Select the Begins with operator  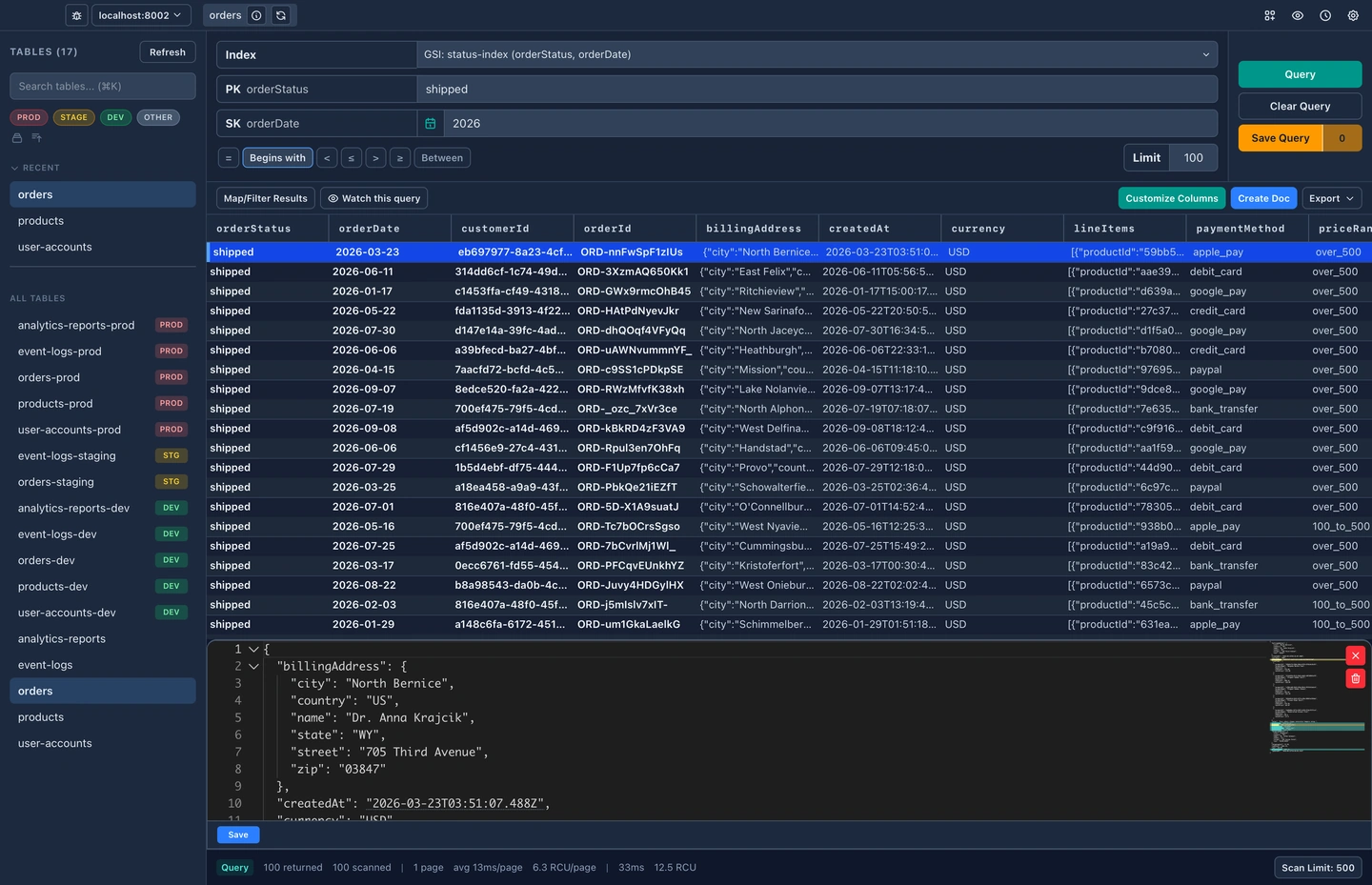277,158
